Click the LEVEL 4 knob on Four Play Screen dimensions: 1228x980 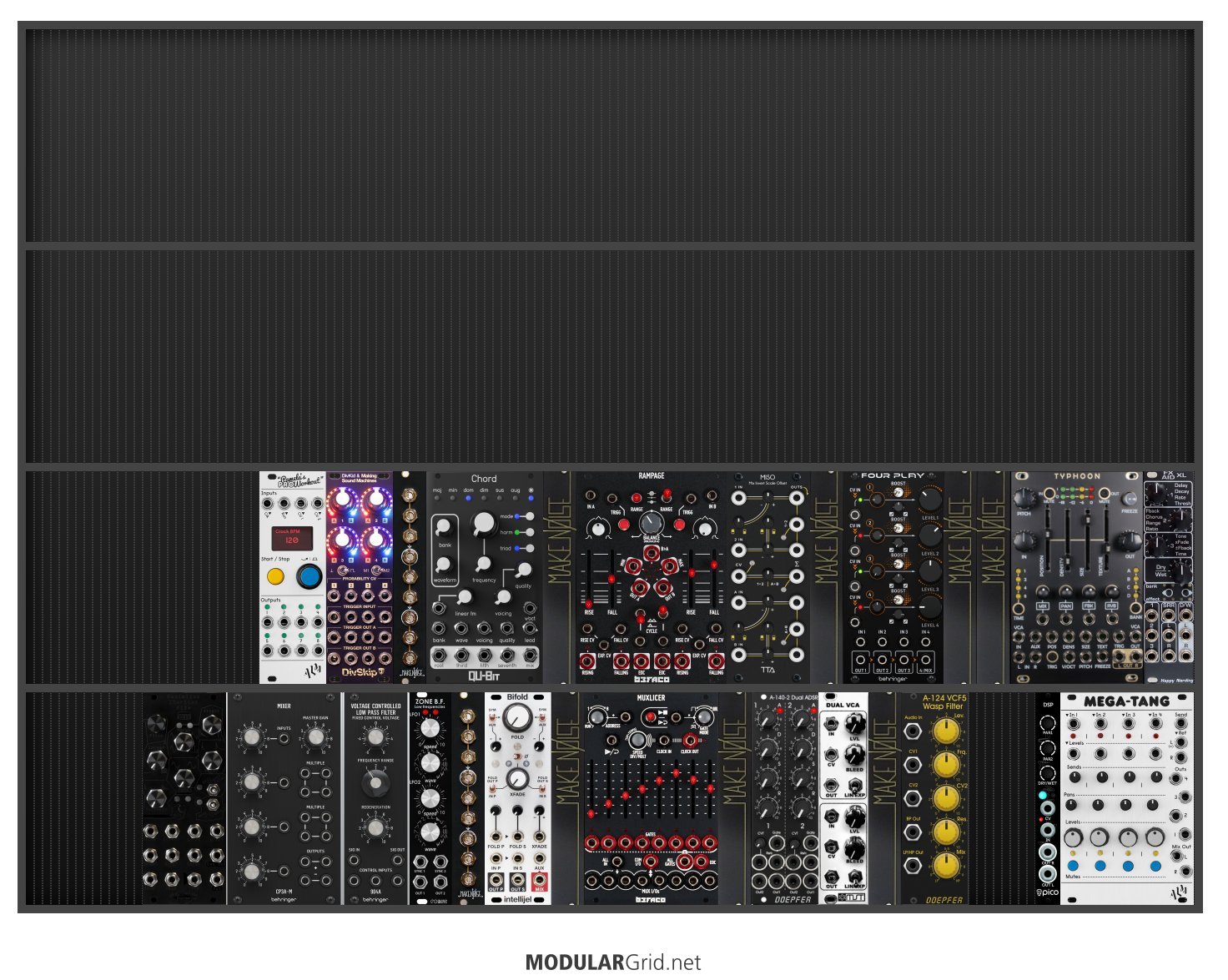[x=929, y=606]
